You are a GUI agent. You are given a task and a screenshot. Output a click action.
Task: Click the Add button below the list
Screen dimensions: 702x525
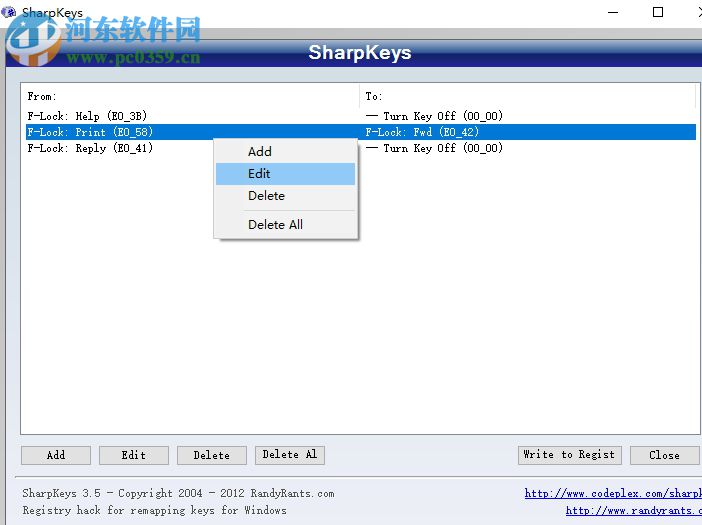pyautogui.click(x=56, y=455)
